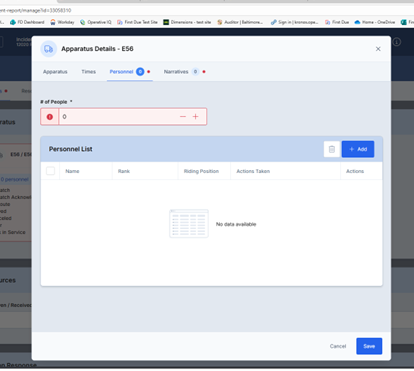Switch to the Apparatus tab
This screenshot has height=371, width=414.
pyautogui.click(x=55, y=72)
